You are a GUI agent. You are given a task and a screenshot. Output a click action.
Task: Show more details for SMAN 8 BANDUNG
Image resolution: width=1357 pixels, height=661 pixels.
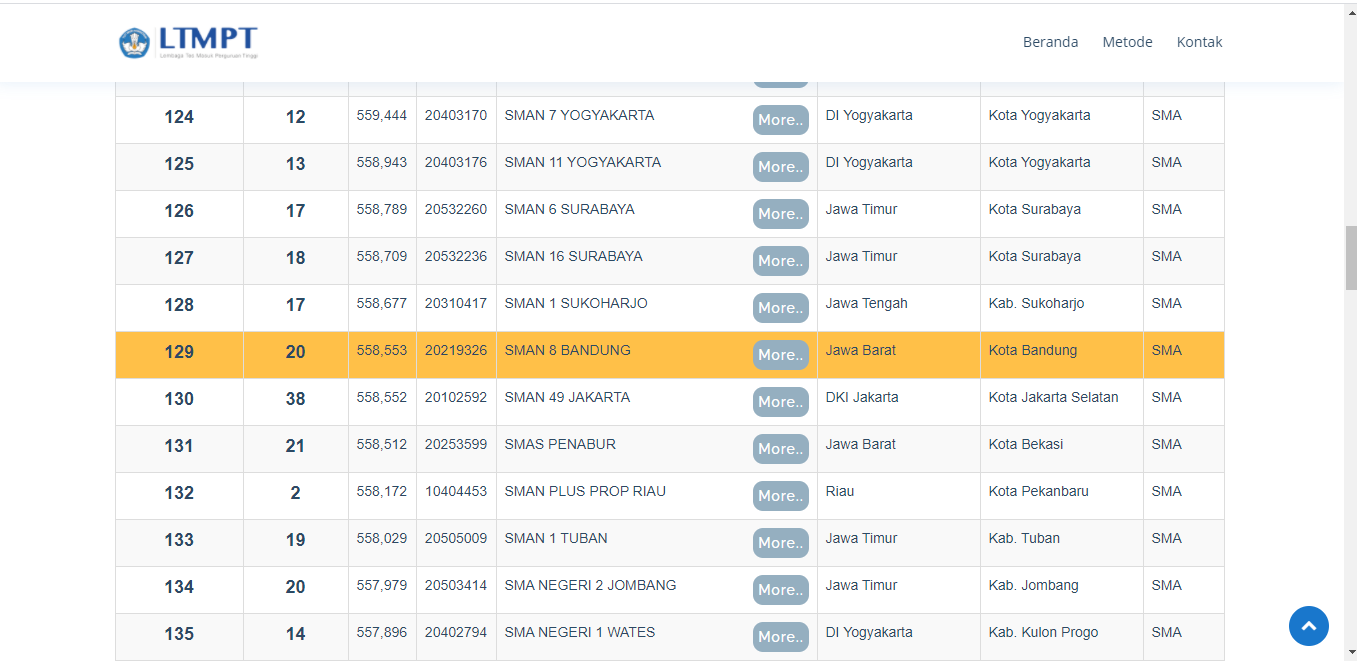click(781, 355)
